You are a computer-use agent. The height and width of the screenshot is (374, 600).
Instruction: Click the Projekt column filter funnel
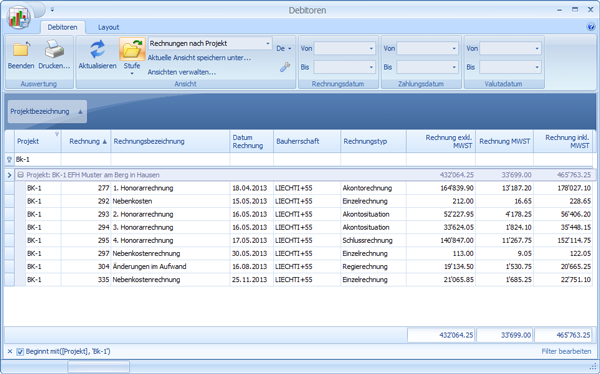coord(57,134)
